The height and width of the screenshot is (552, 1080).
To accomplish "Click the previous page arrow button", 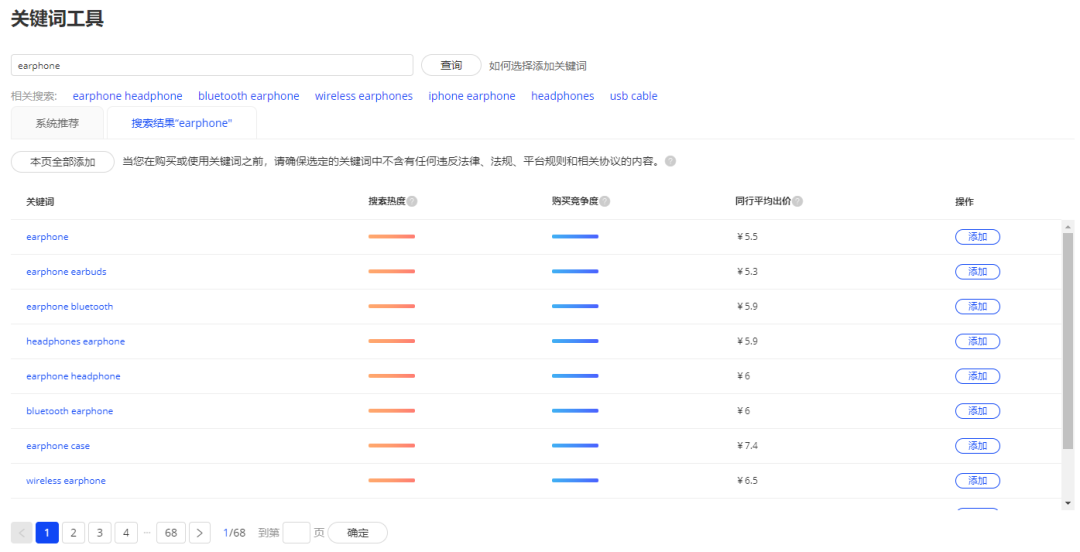I will tap(21, 533).
